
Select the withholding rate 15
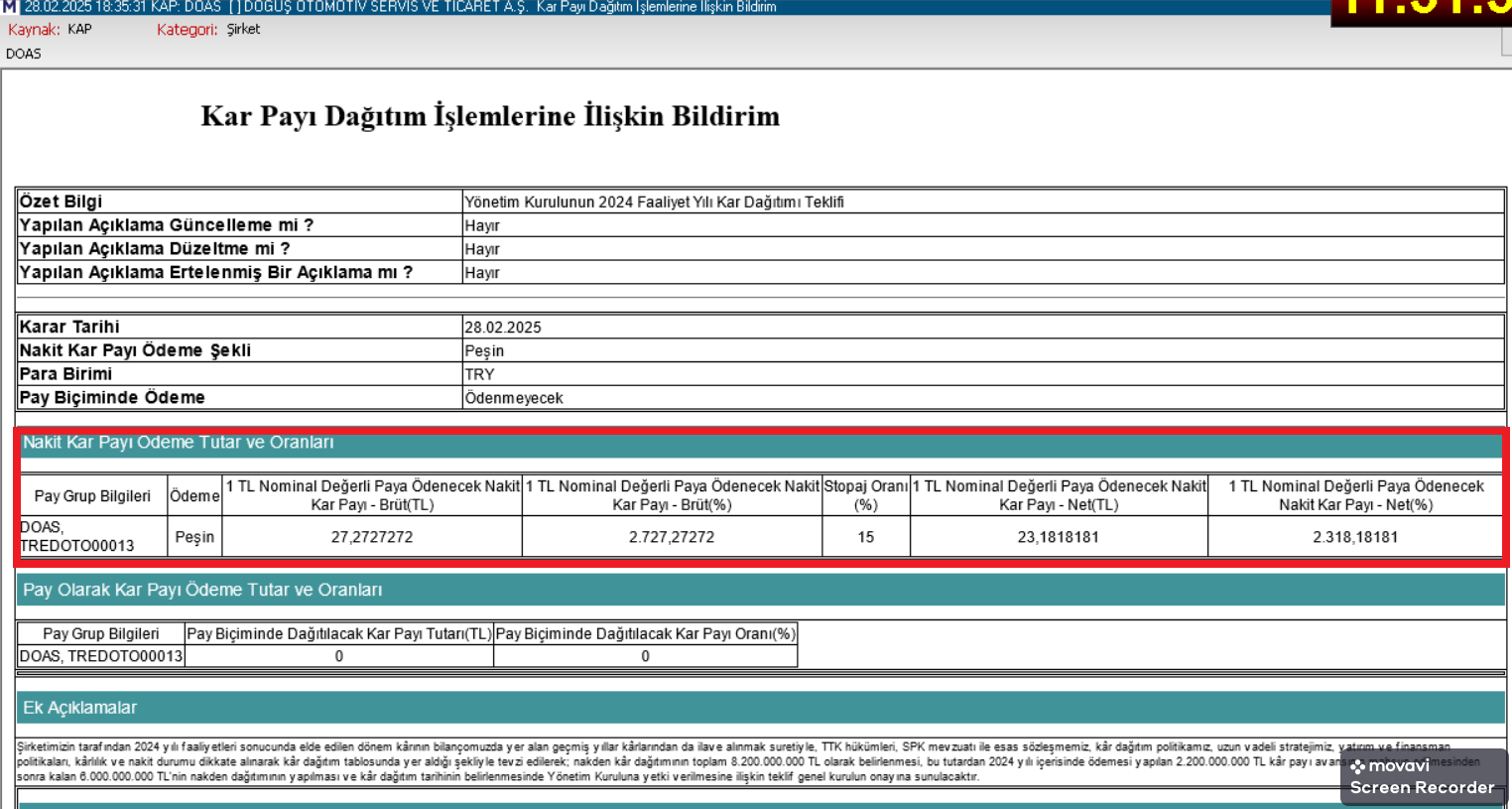866,537
